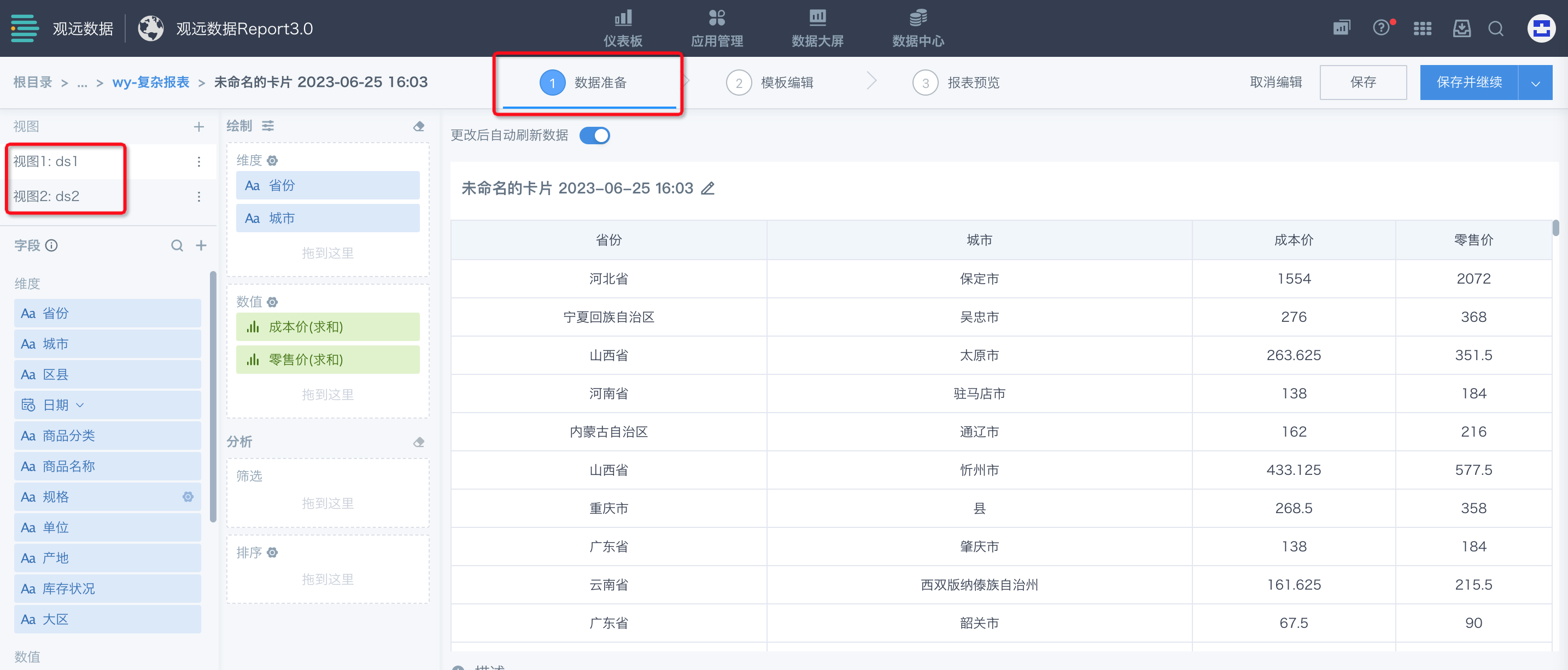Toggle 更改后自动刷新数据 switch

tap(595, 135)
